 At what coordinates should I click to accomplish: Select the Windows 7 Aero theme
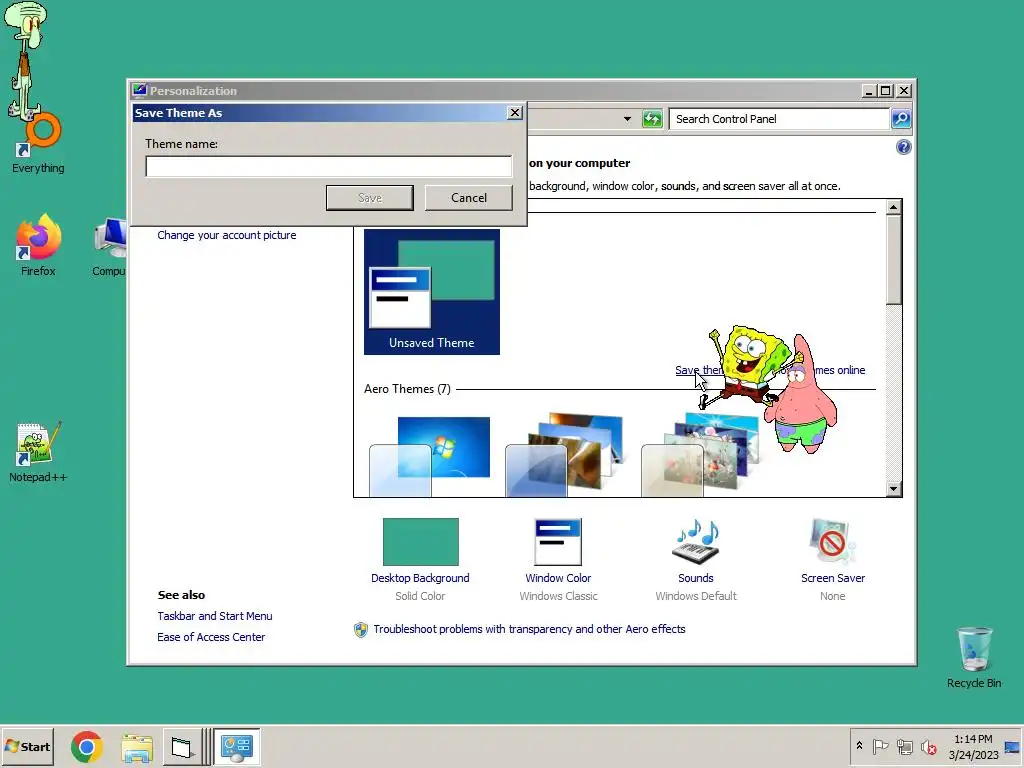pos(430,456)
